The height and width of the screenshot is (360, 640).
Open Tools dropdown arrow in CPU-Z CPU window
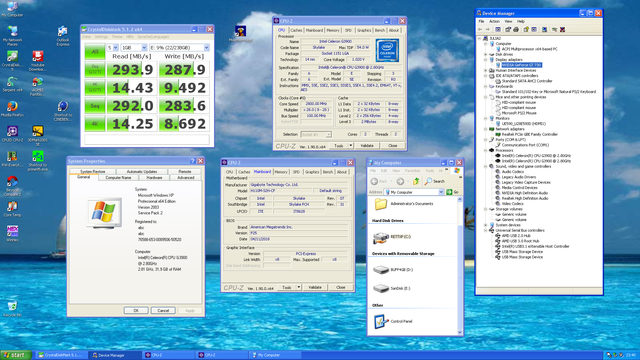coord(350,145)
